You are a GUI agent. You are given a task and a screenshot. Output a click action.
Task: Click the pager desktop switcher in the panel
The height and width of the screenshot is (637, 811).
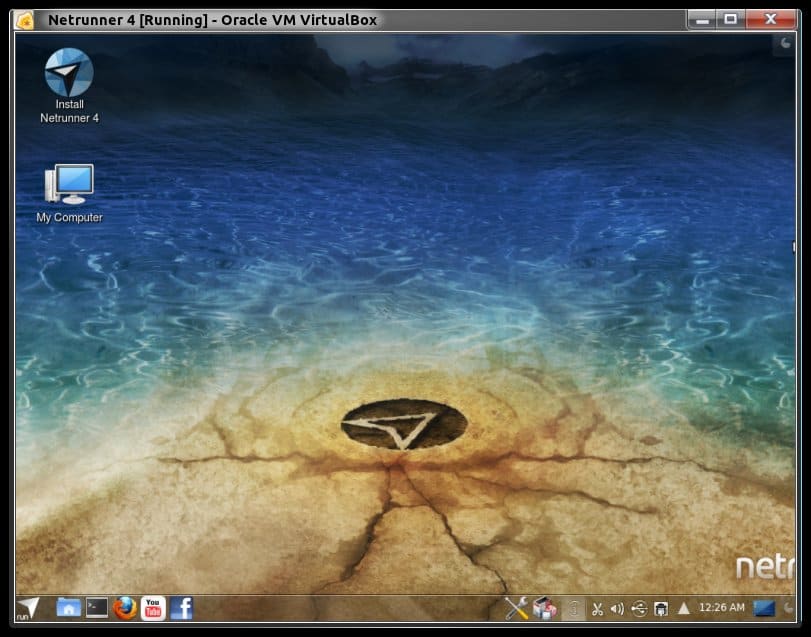(x=573, y=607)
